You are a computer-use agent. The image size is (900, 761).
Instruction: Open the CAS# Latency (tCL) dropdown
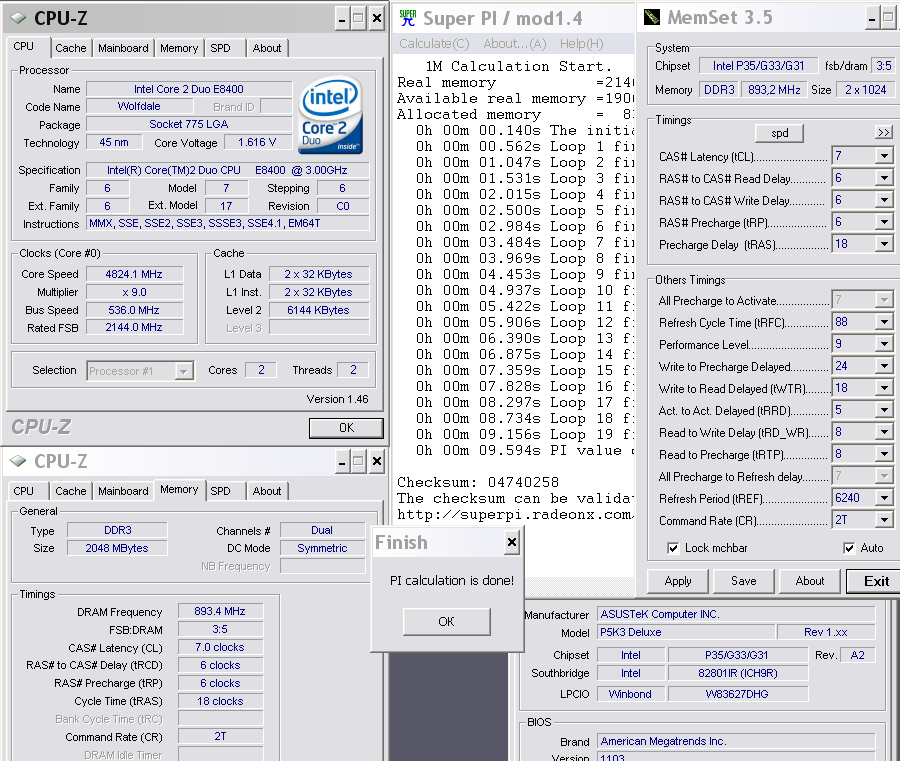point(884,156)
